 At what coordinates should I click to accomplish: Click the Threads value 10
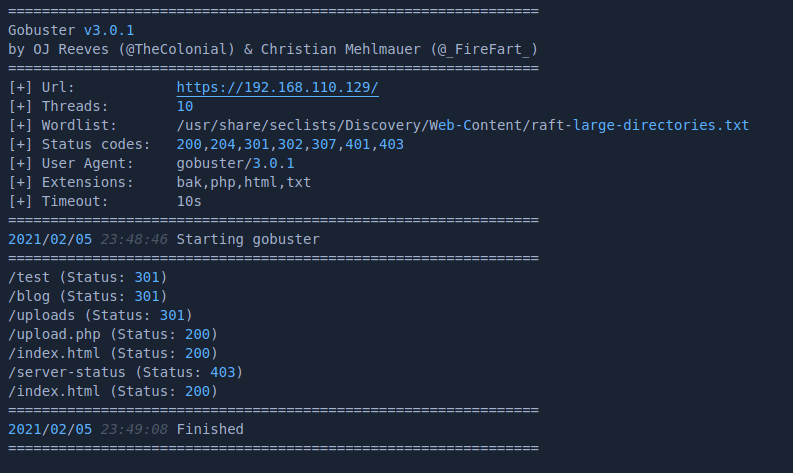pyautogui.click(x=185, y=106)
